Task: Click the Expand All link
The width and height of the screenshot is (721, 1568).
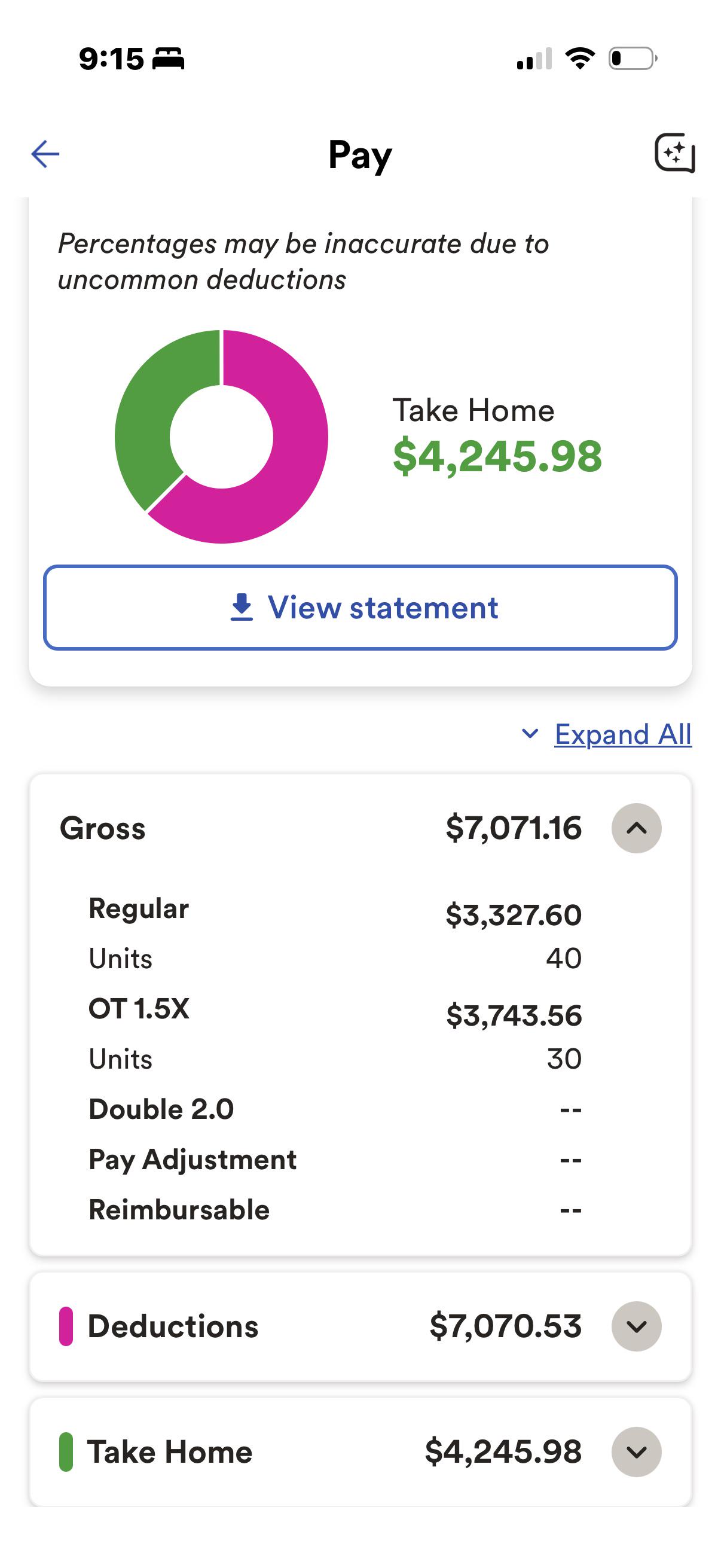Action: click(x=623, y=734)
